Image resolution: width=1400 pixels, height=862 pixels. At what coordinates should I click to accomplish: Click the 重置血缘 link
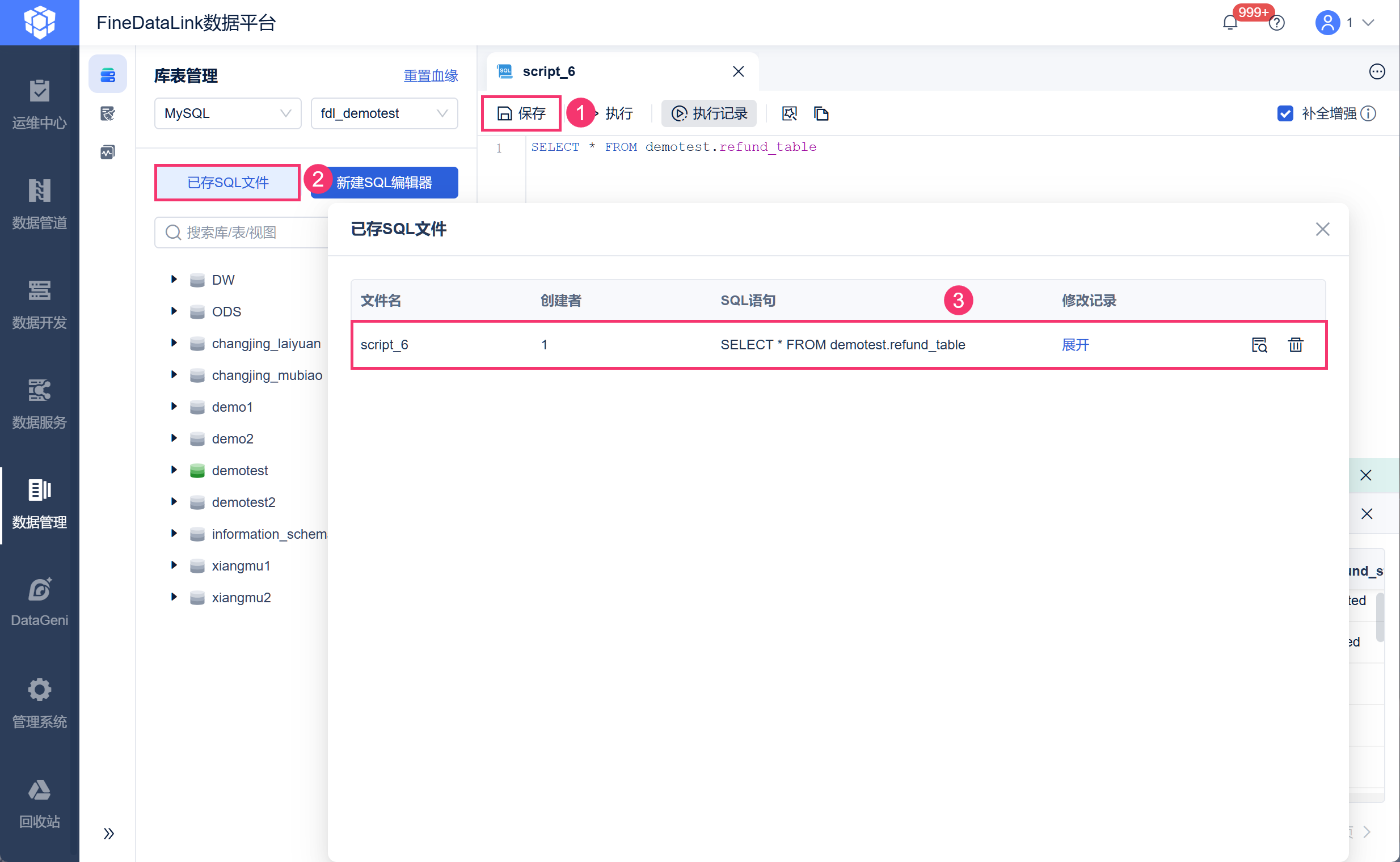click(x=431, y=76)
